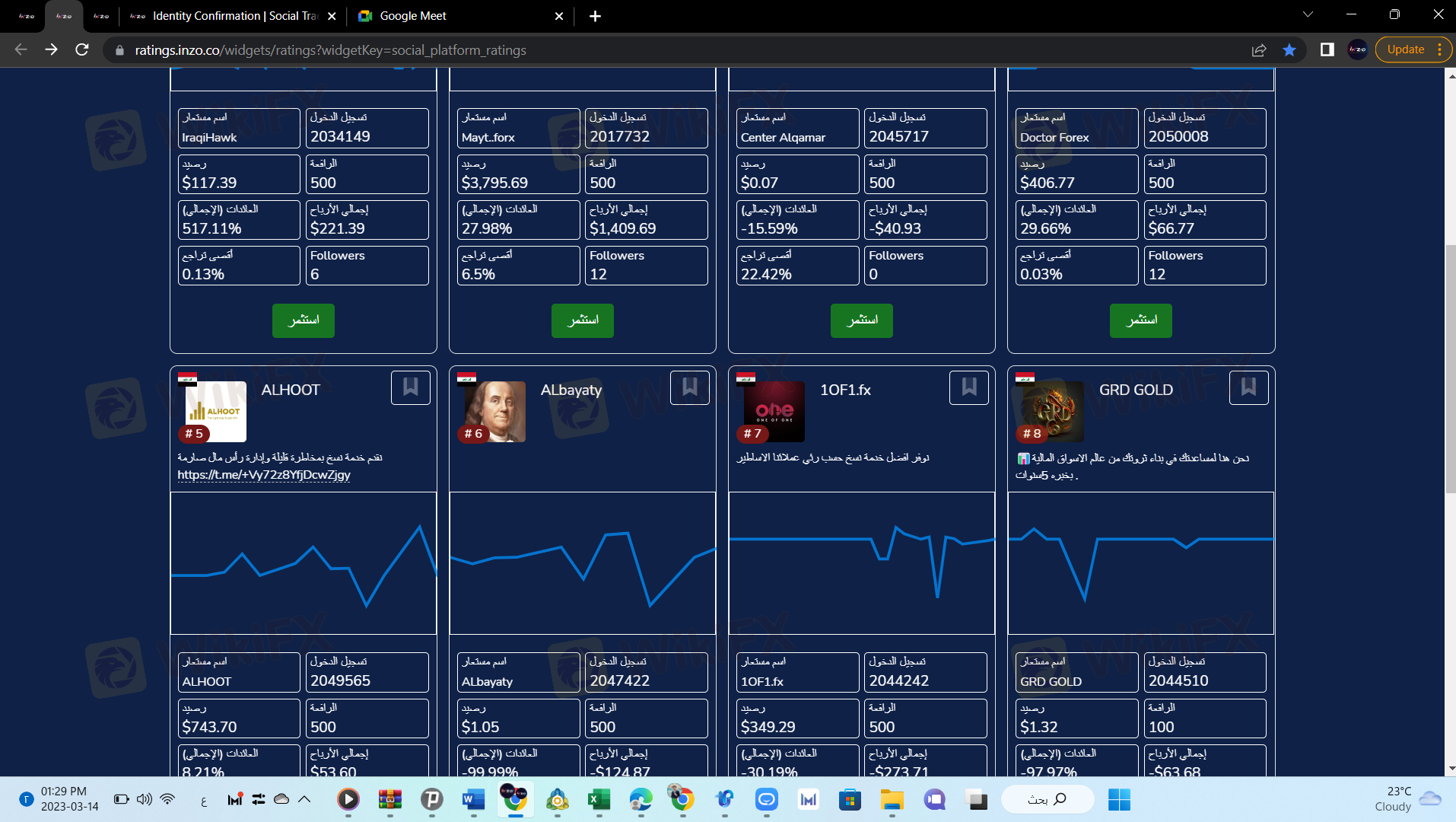Show hidden system tray icons
This screenshot has height=822, width=1456.
[x=304, y=799]
